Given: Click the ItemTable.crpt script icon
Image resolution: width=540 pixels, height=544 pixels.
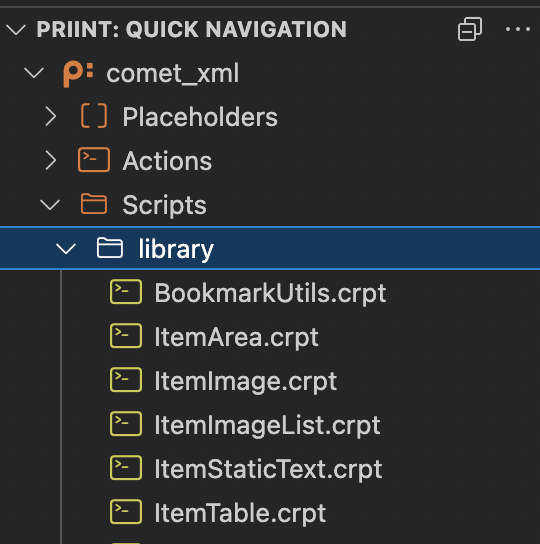Looking at the screenshot, I should click(x=126, y=511).
